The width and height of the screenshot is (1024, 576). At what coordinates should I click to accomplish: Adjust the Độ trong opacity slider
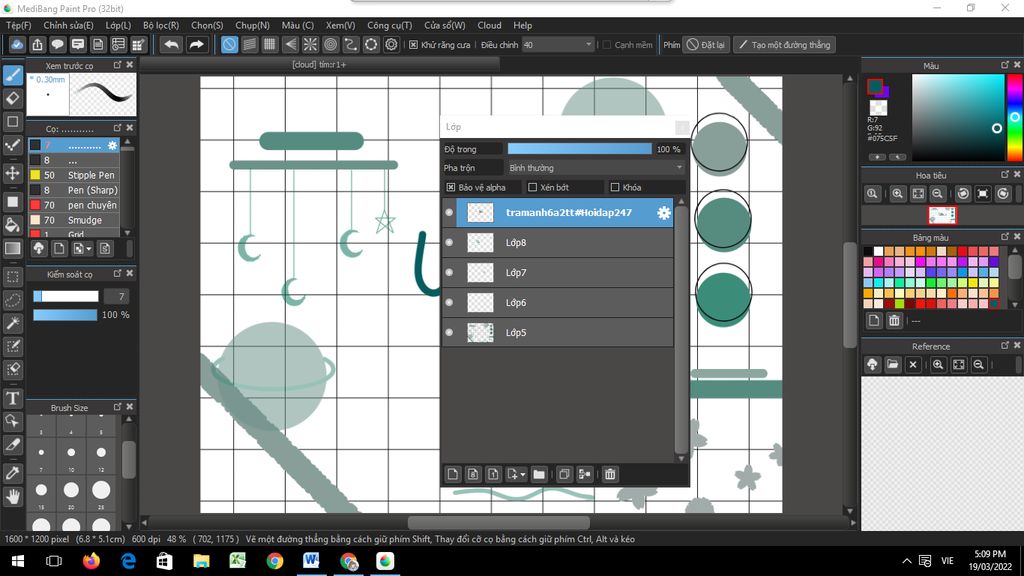click(579, 149)
